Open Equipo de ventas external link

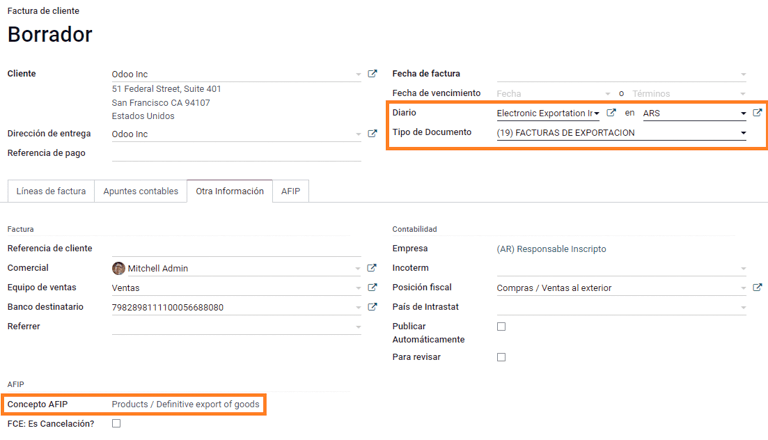[x=373, y=288]
